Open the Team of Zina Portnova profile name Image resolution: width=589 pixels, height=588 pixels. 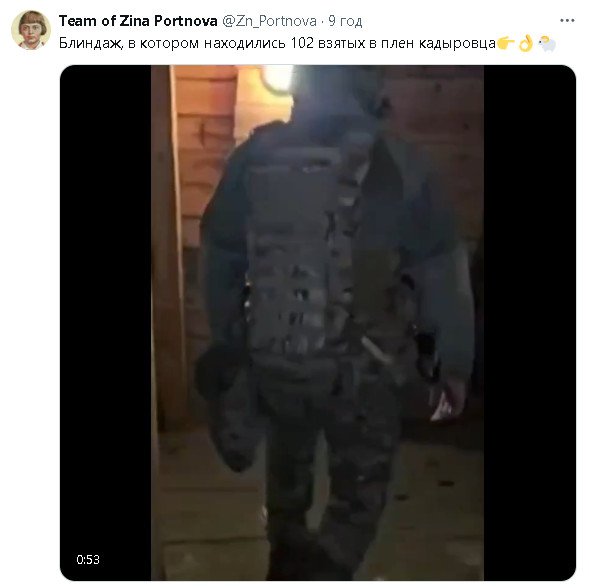138,21
